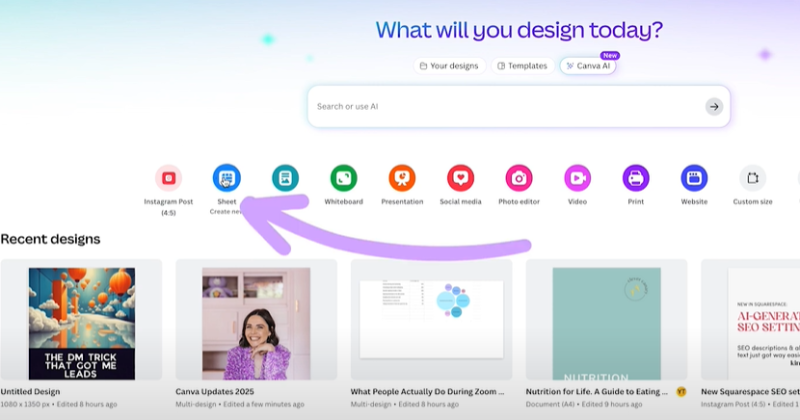800x420 pixels.
Task: Select the teal Docs icon beside Sheet
Action: click(x=285, y=178)
